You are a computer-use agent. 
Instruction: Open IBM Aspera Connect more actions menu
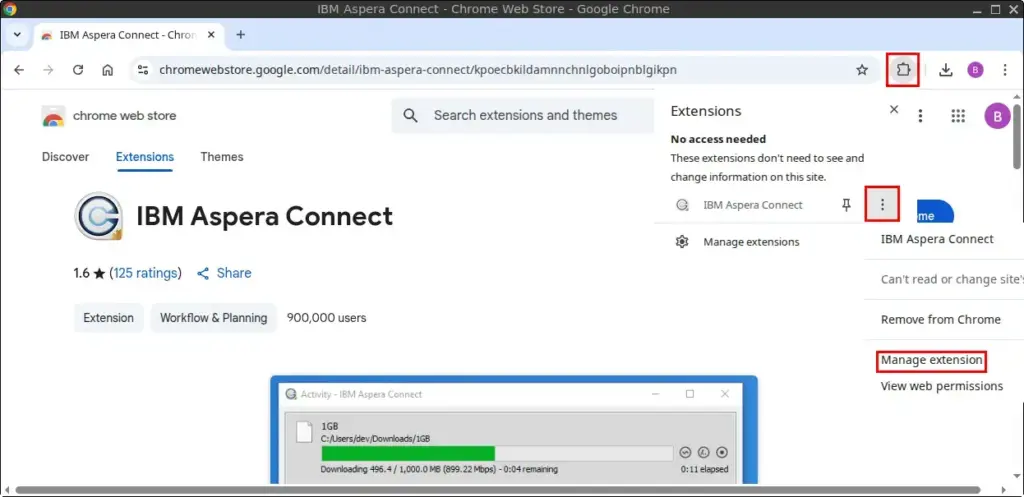tap(882, 204)
